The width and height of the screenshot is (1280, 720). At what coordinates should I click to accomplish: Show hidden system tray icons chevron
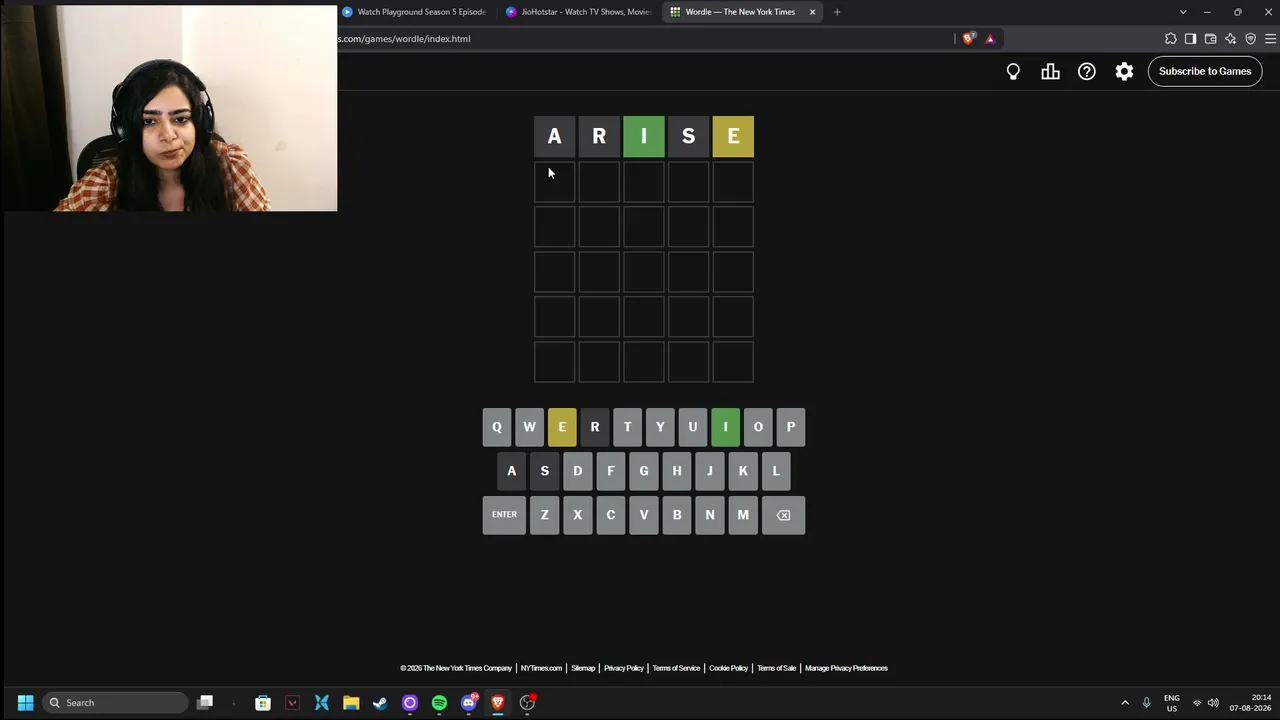(1125, 703)
